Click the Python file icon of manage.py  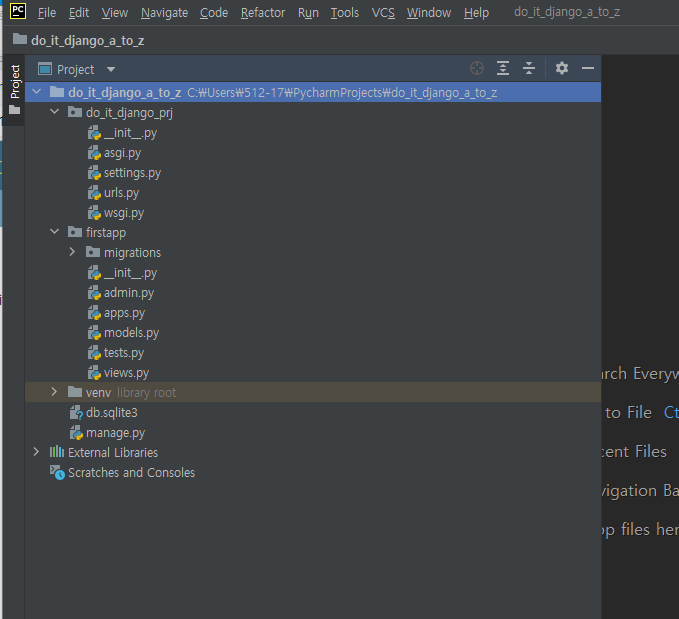coord(76,433)
